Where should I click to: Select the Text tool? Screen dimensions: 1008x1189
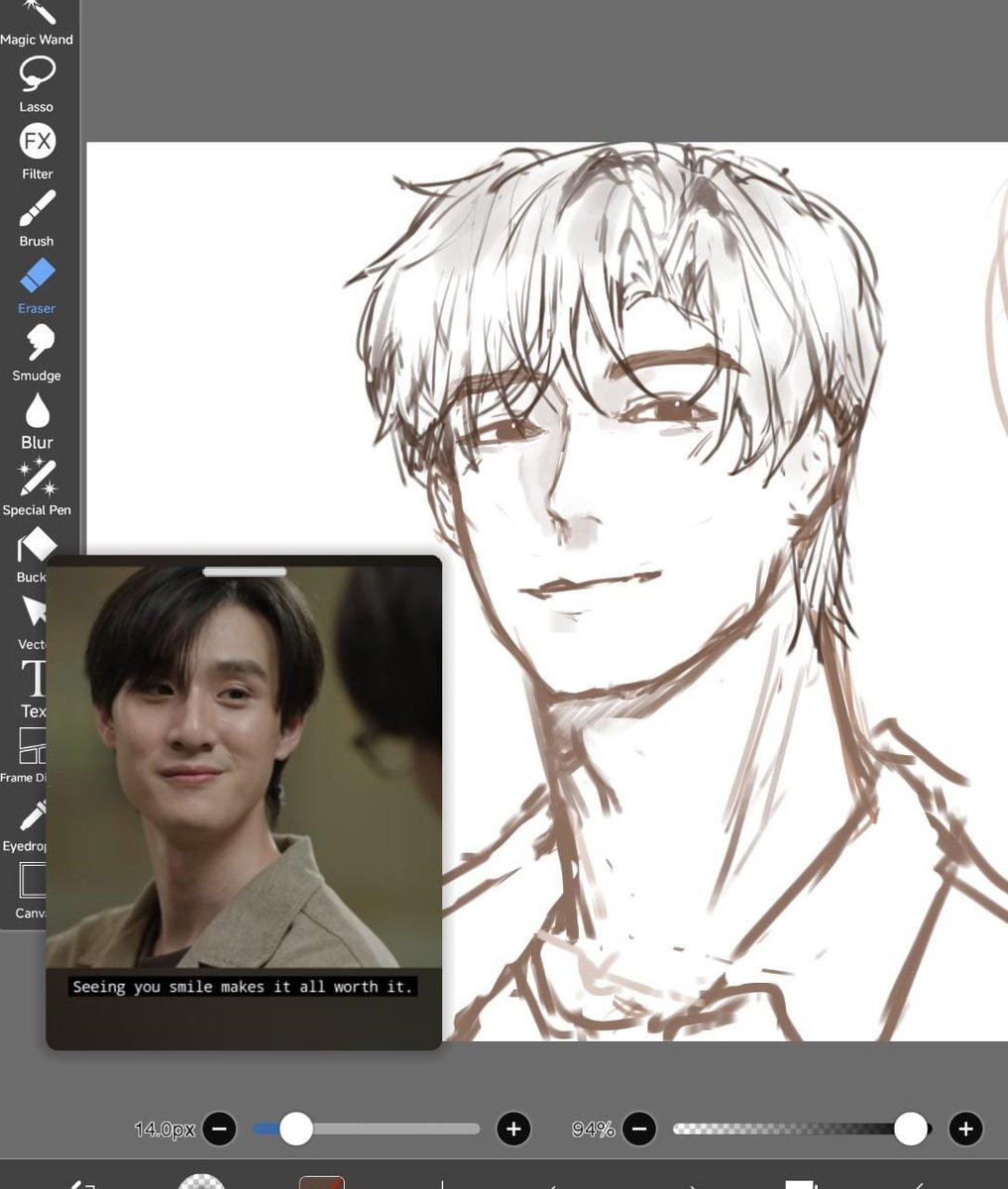(x=33, y=690)
